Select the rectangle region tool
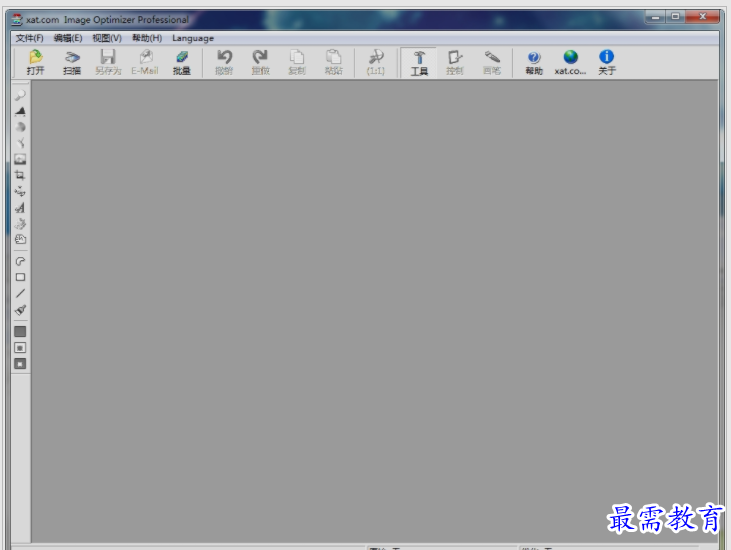Screen dimensions: 731x550 (20, 277)
